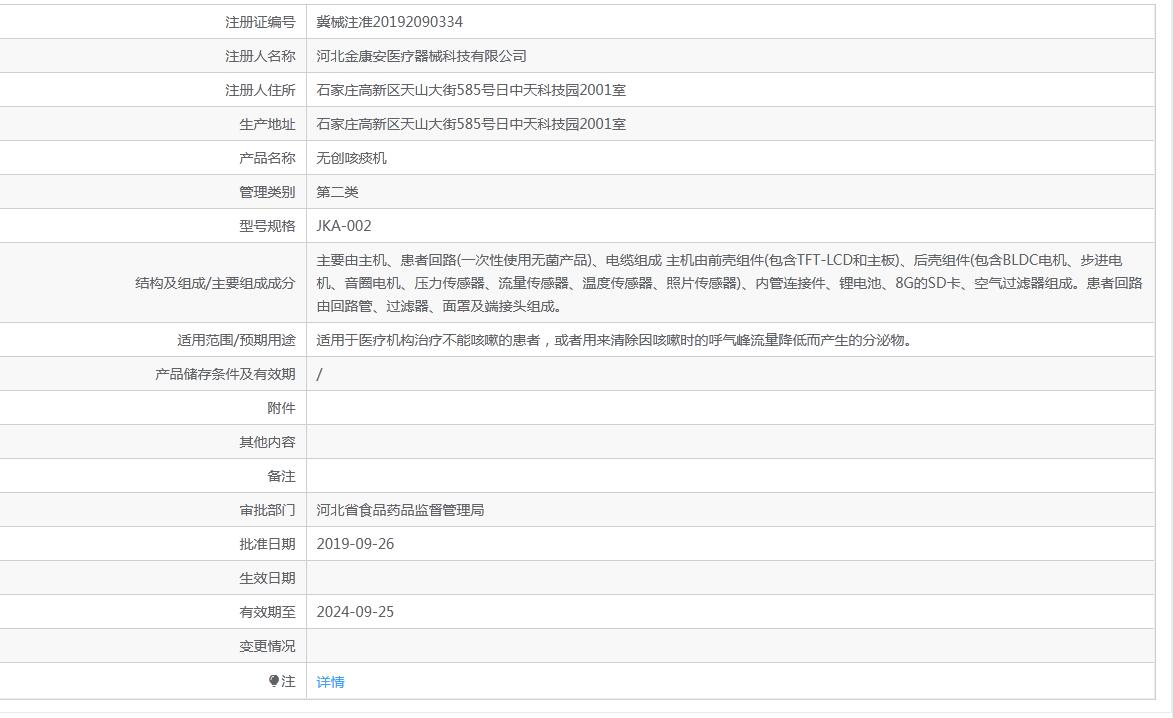Click the slash value for 产品储存条件及有效期
This screenshot has width=1173, height=718.
[x=319, y=374]
